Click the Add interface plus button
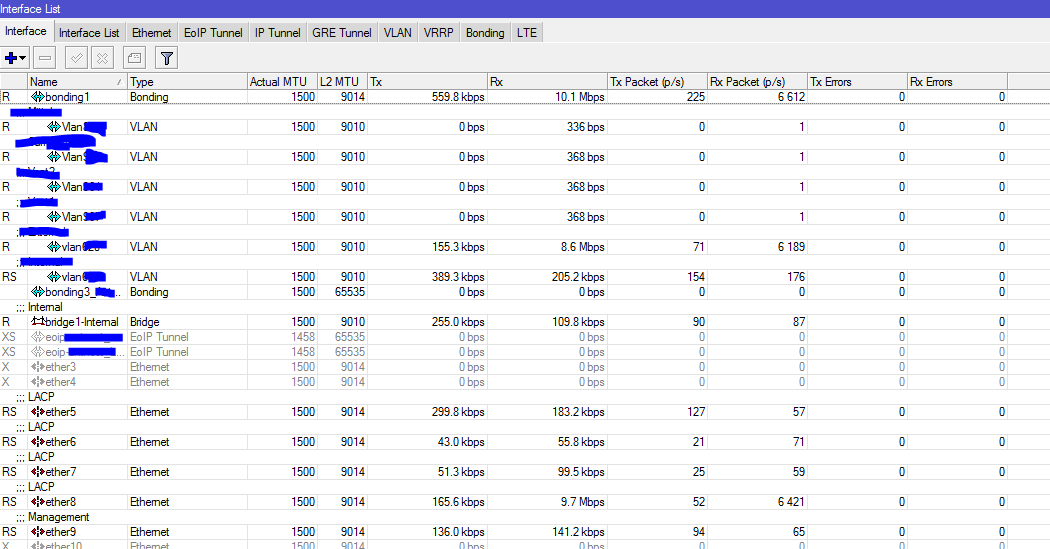1050x549 pixels. (11, 58)
